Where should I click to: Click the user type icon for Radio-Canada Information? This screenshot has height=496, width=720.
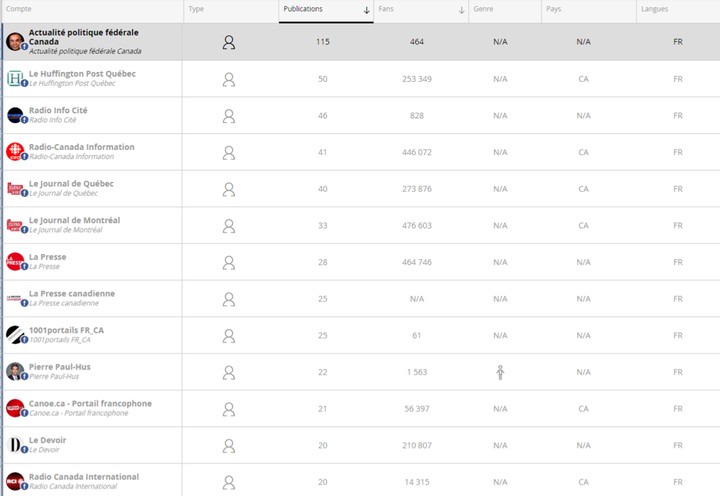click(229, 152)
